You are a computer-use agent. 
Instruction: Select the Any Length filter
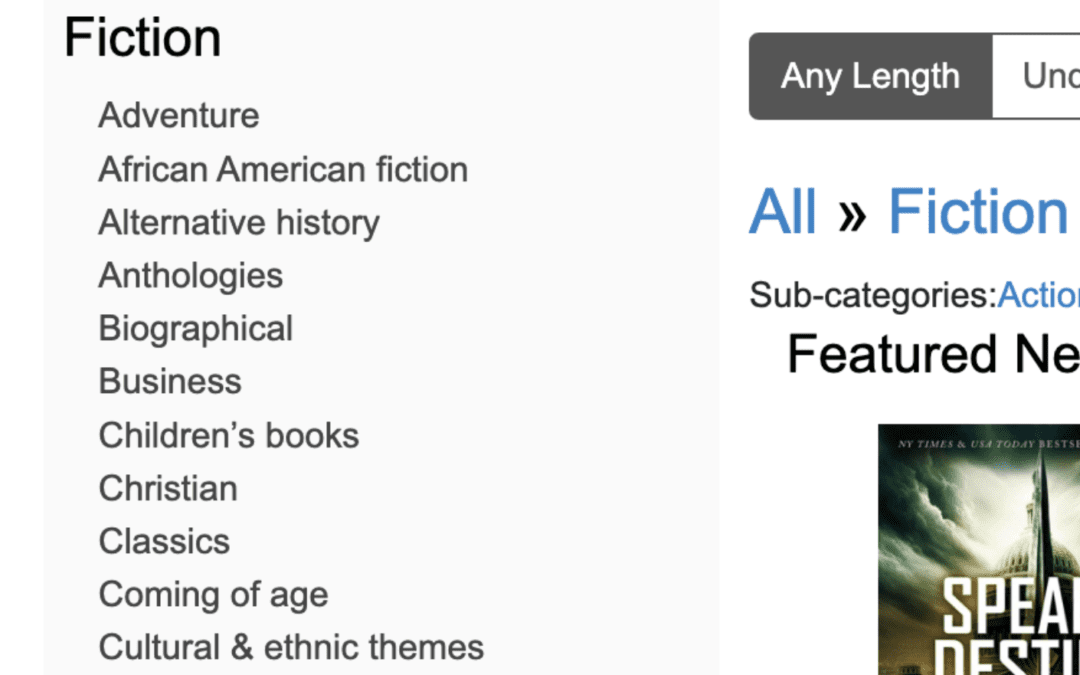click(x=869, y=76)
